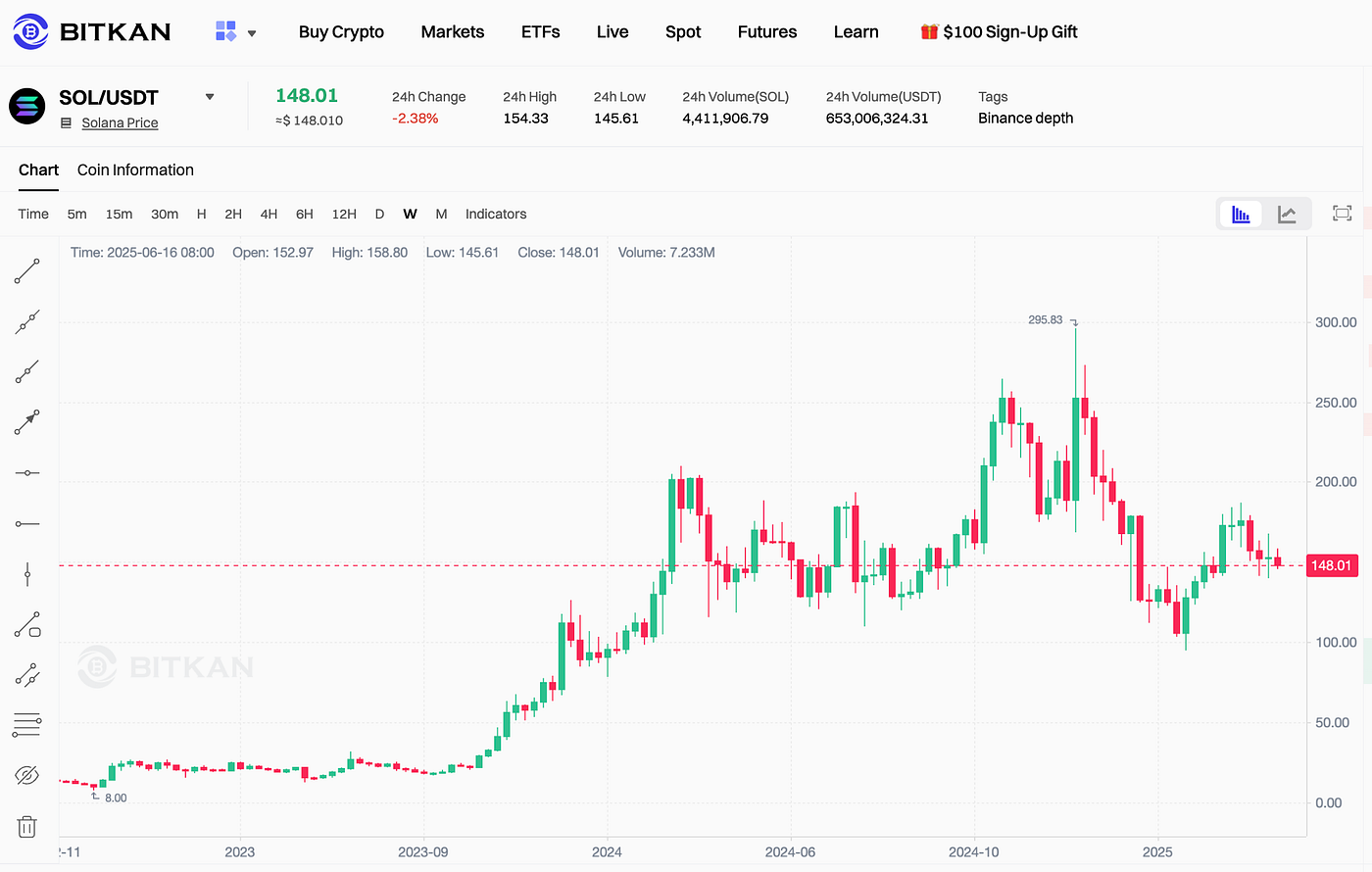Click the Bitkan logo

92,31
